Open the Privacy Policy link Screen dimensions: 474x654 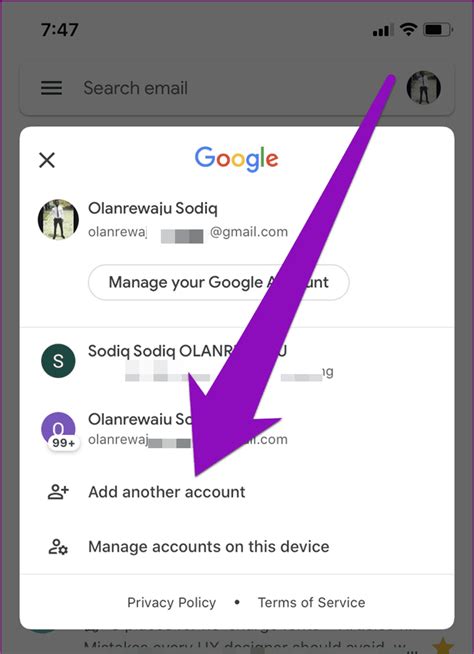pyautogui.click(x=171, y=602)
